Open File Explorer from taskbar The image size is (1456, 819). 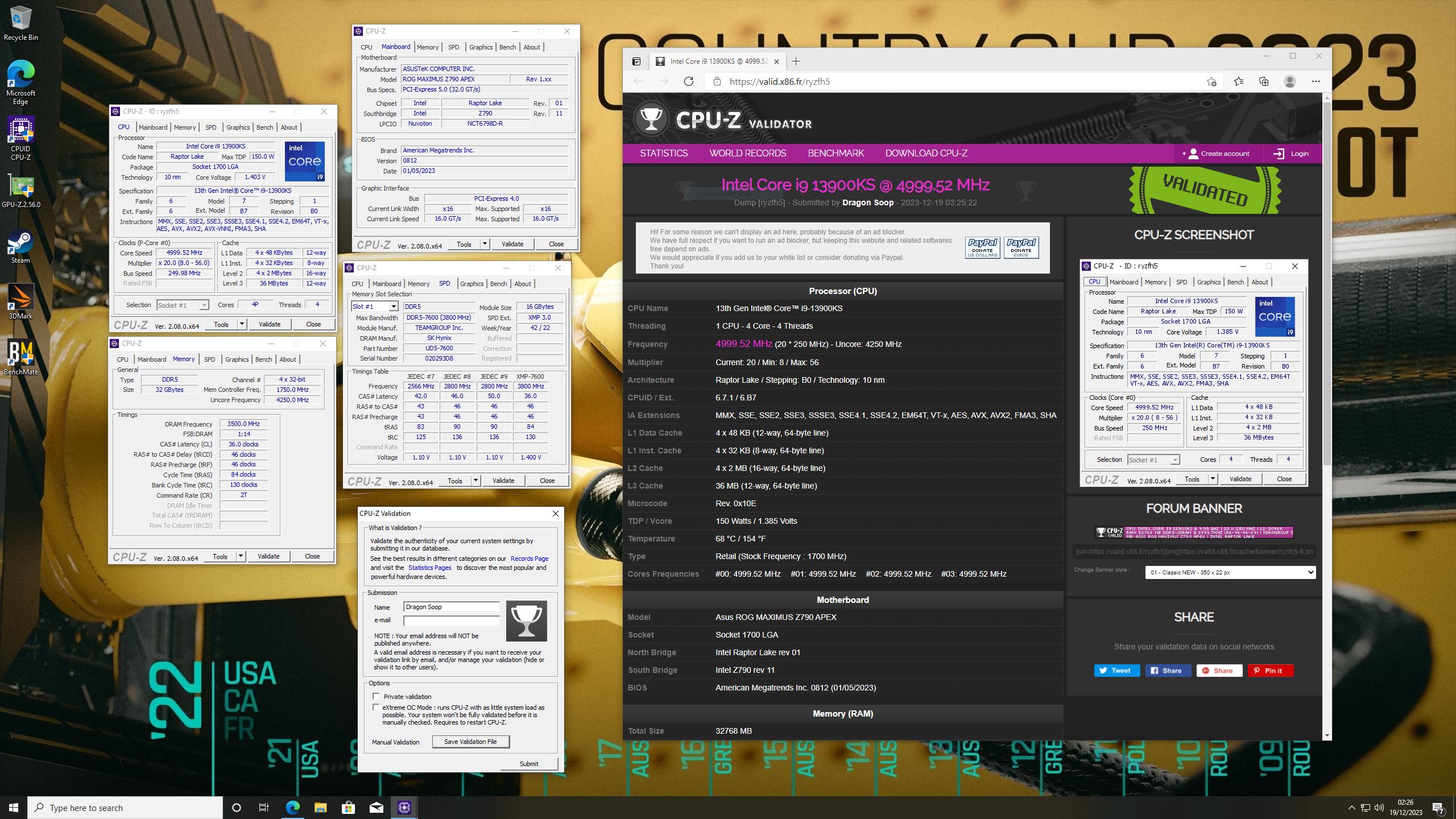point(320,808)
